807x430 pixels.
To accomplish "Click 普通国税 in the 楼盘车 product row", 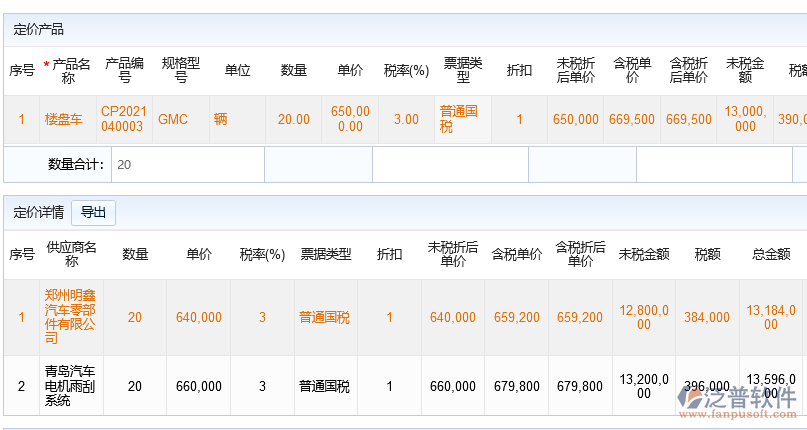I will point(459,119).
